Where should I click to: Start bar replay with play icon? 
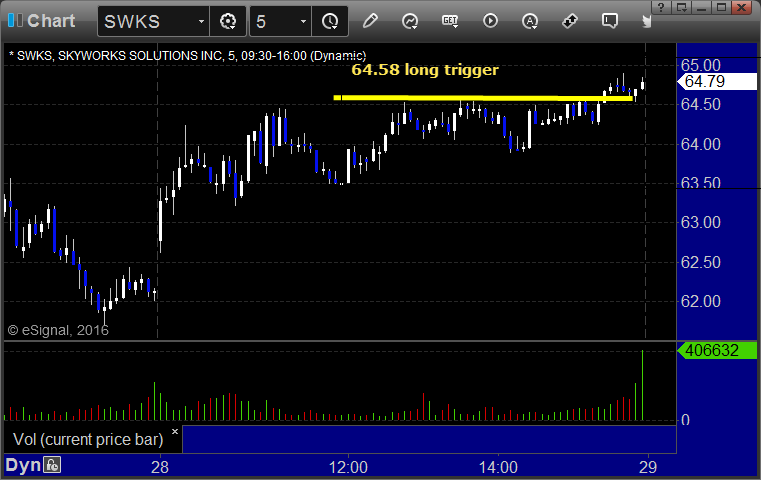[x=490, y=21]
